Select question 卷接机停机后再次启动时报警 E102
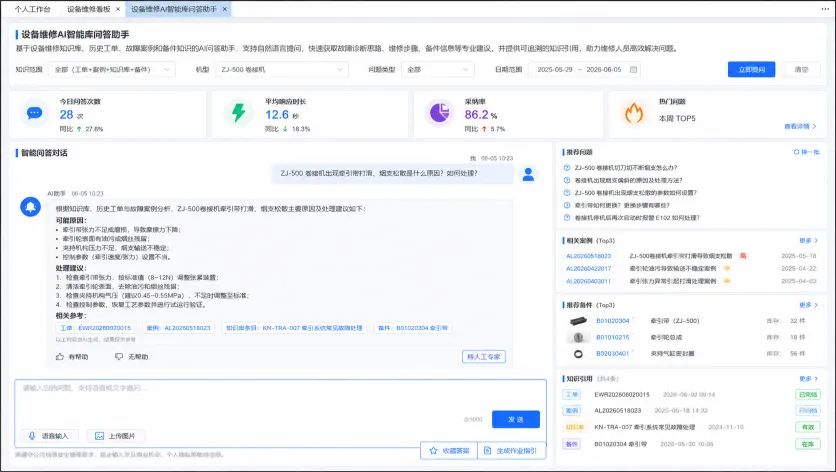This screenshot has width=836, height=472. pos(637,218)
